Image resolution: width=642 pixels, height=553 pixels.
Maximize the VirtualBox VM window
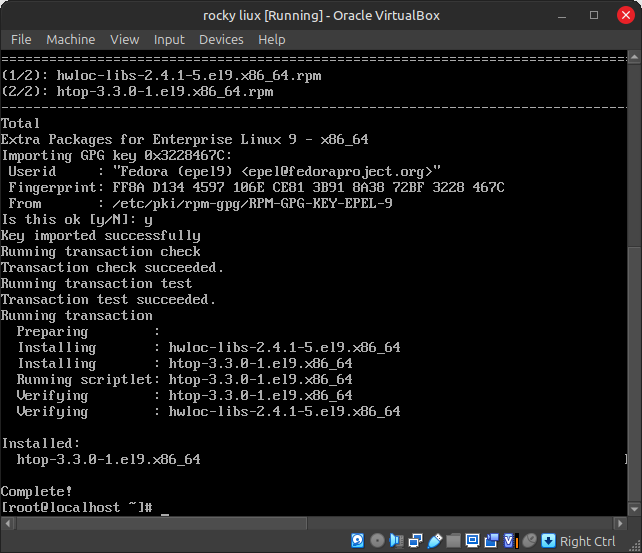pos(594,15)
